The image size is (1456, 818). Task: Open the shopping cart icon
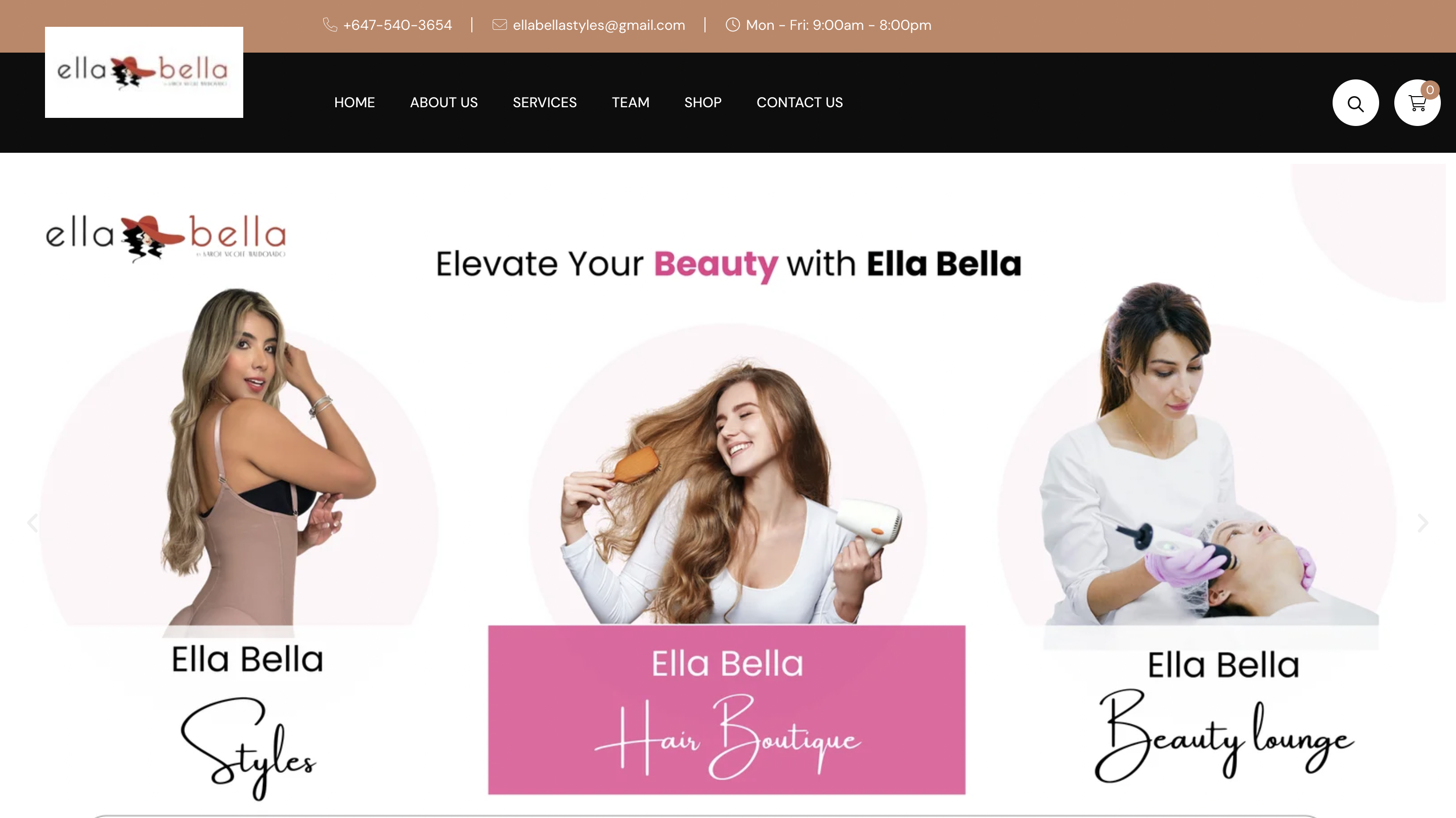[x=1417, y=103]
